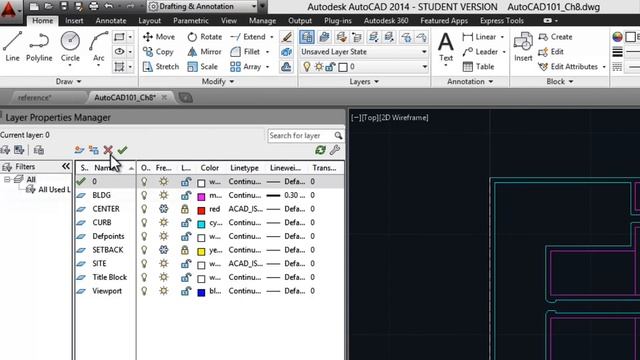Click the Search for layer field
Image resolution: width=640 pixels, height=360 pixels.
(x=305, y=136)
